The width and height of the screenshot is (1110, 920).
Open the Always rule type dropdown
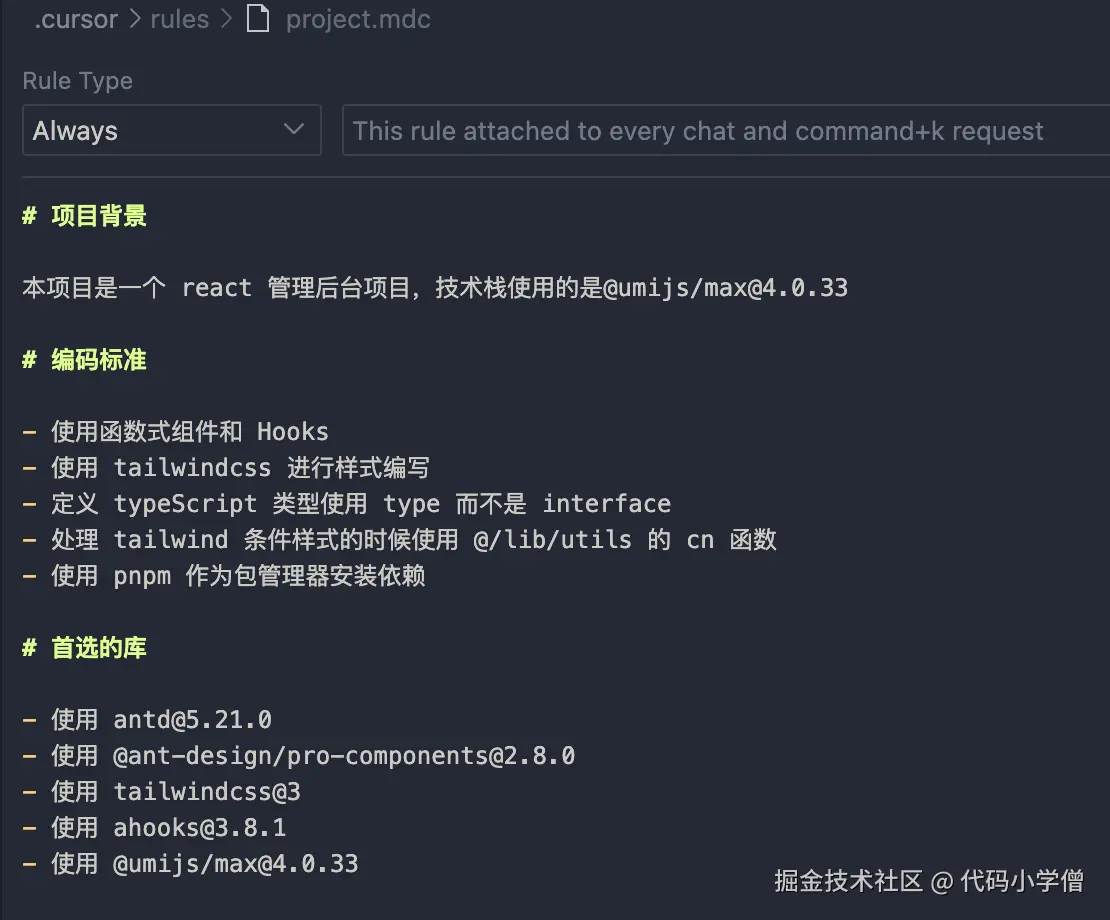pyautogui.click(x=171, y=130)
